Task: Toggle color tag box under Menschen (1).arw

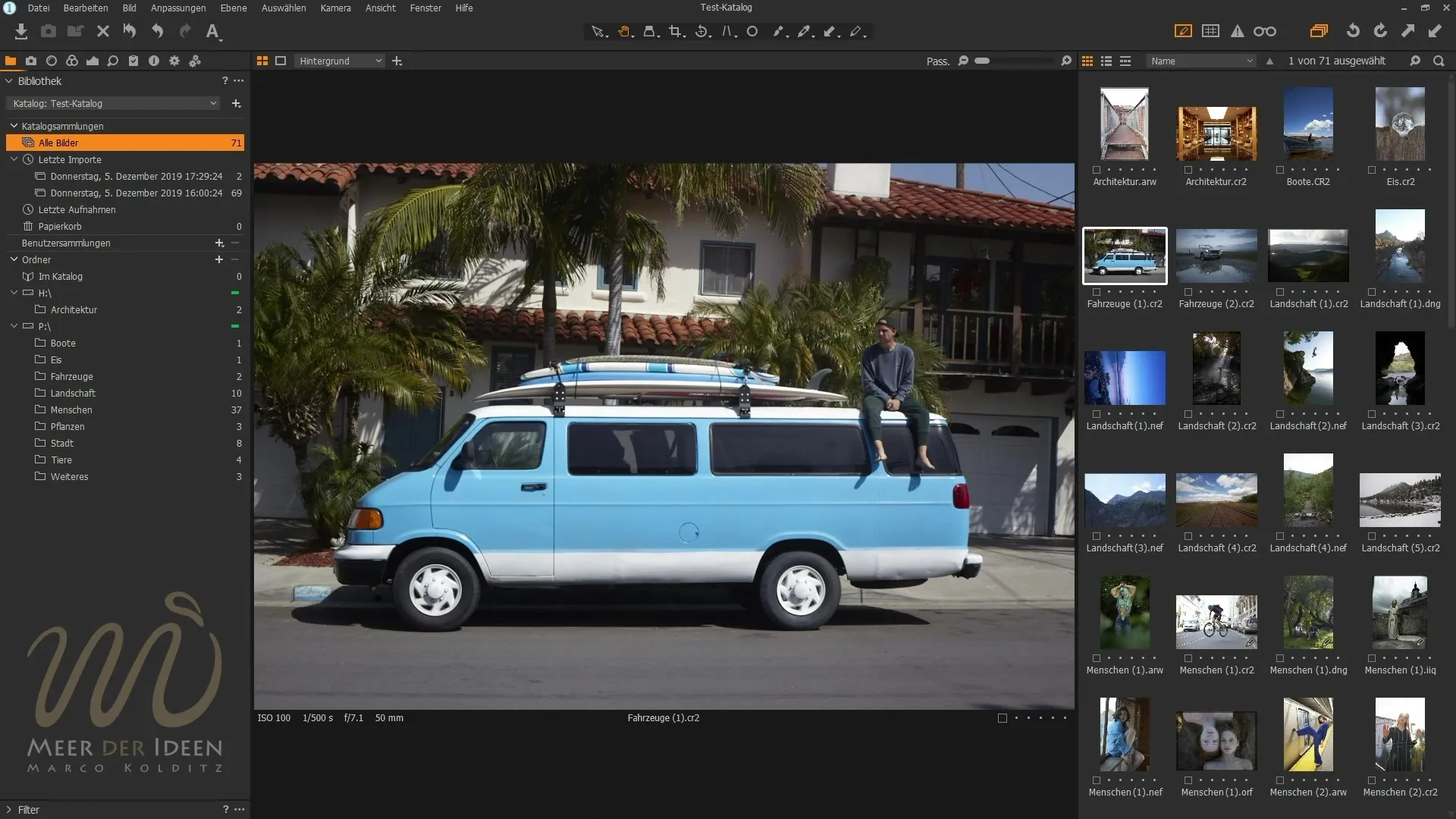Action: (x=1097, y=658)
